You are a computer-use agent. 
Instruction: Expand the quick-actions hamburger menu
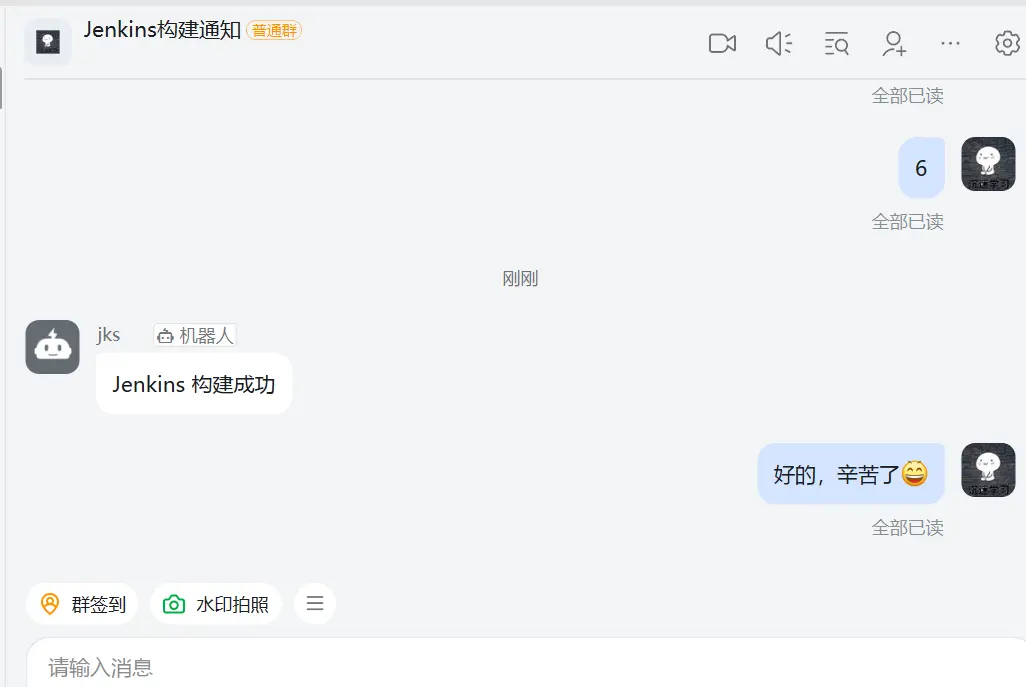315,603
